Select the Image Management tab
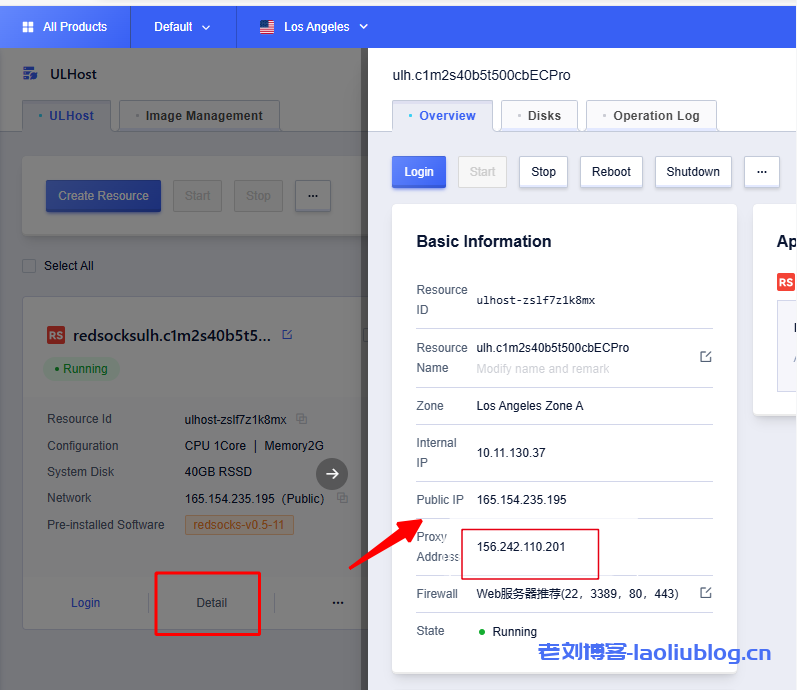 pyautogui.click(x=199, y=116)
